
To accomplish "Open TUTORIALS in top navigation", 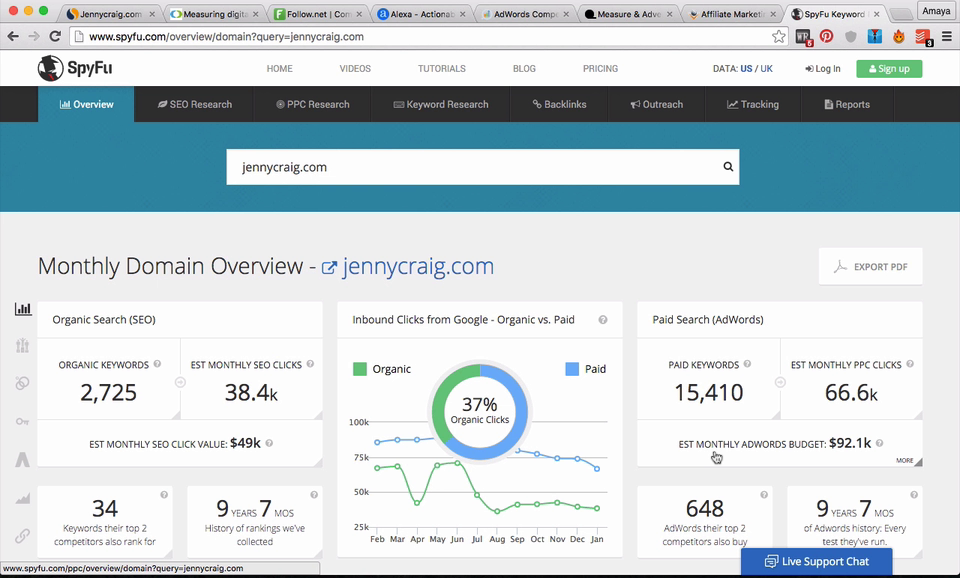I will click(x=442, y=69).
